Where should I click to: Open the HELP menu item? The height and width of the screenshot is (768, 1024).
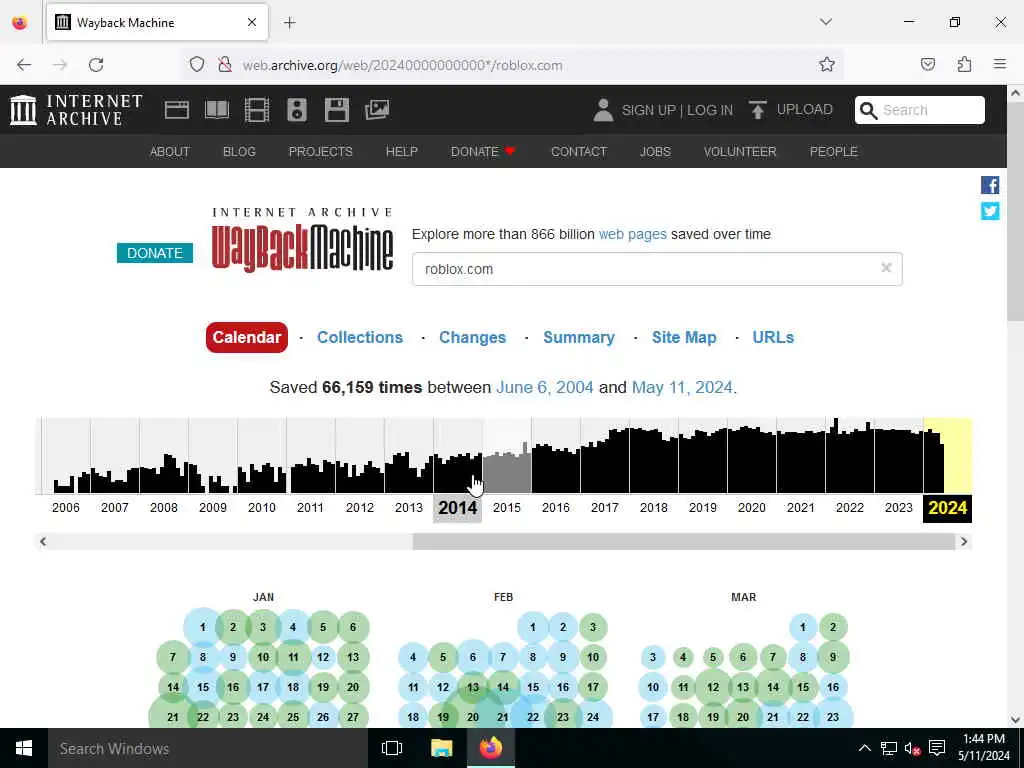click(x=402, y=152)
